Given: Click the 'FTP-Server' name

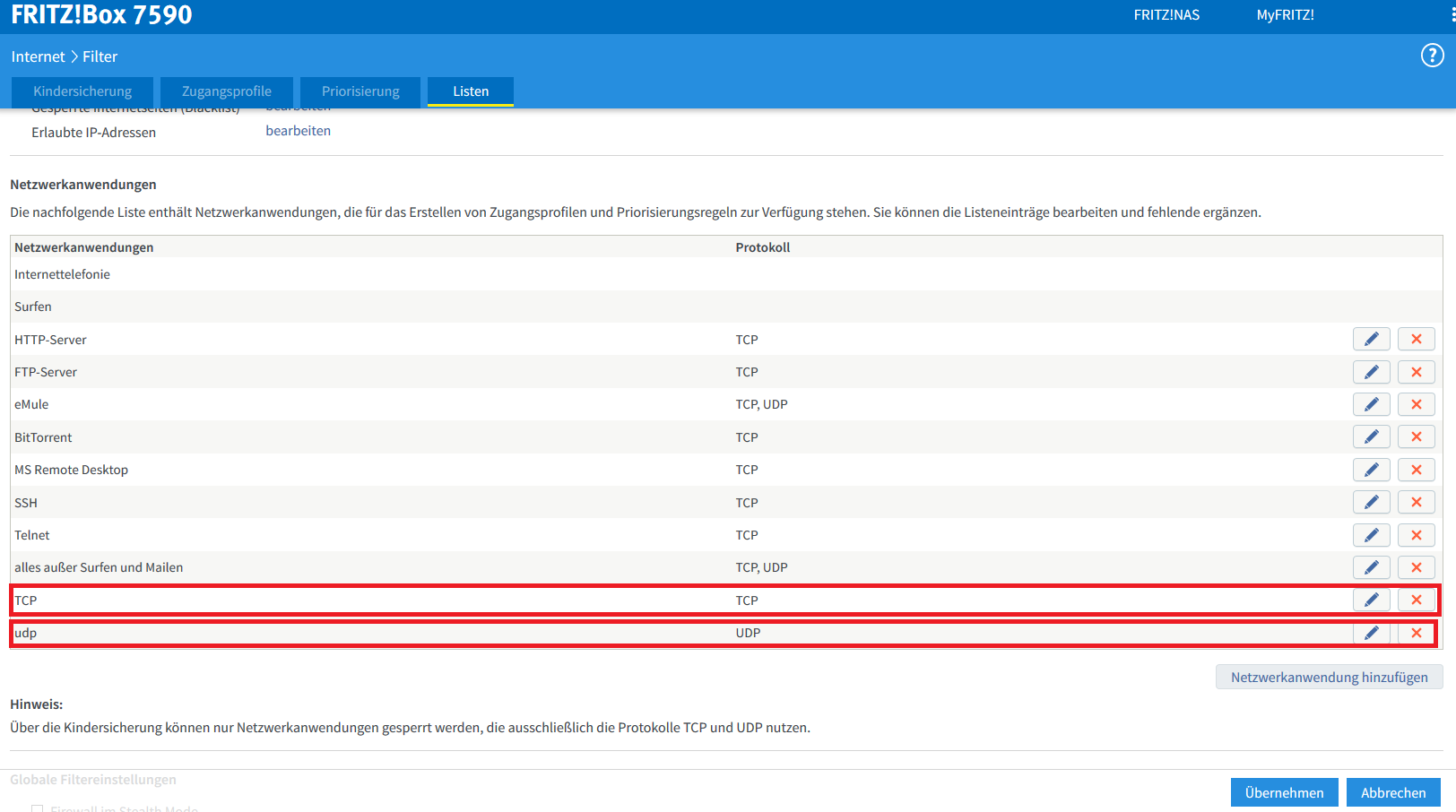Looking at the screenshot, I should tap(46, 372).
